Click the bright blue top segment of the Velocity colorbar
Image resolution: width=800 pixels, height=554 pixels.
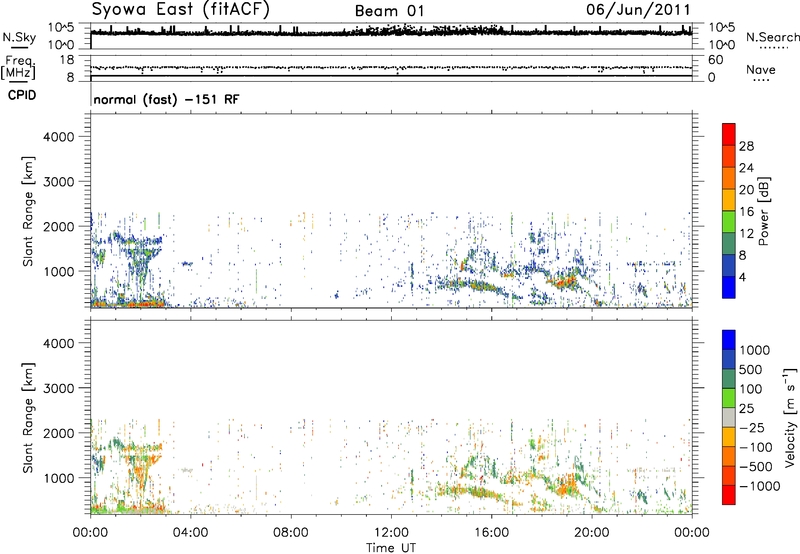coord(729,340)
